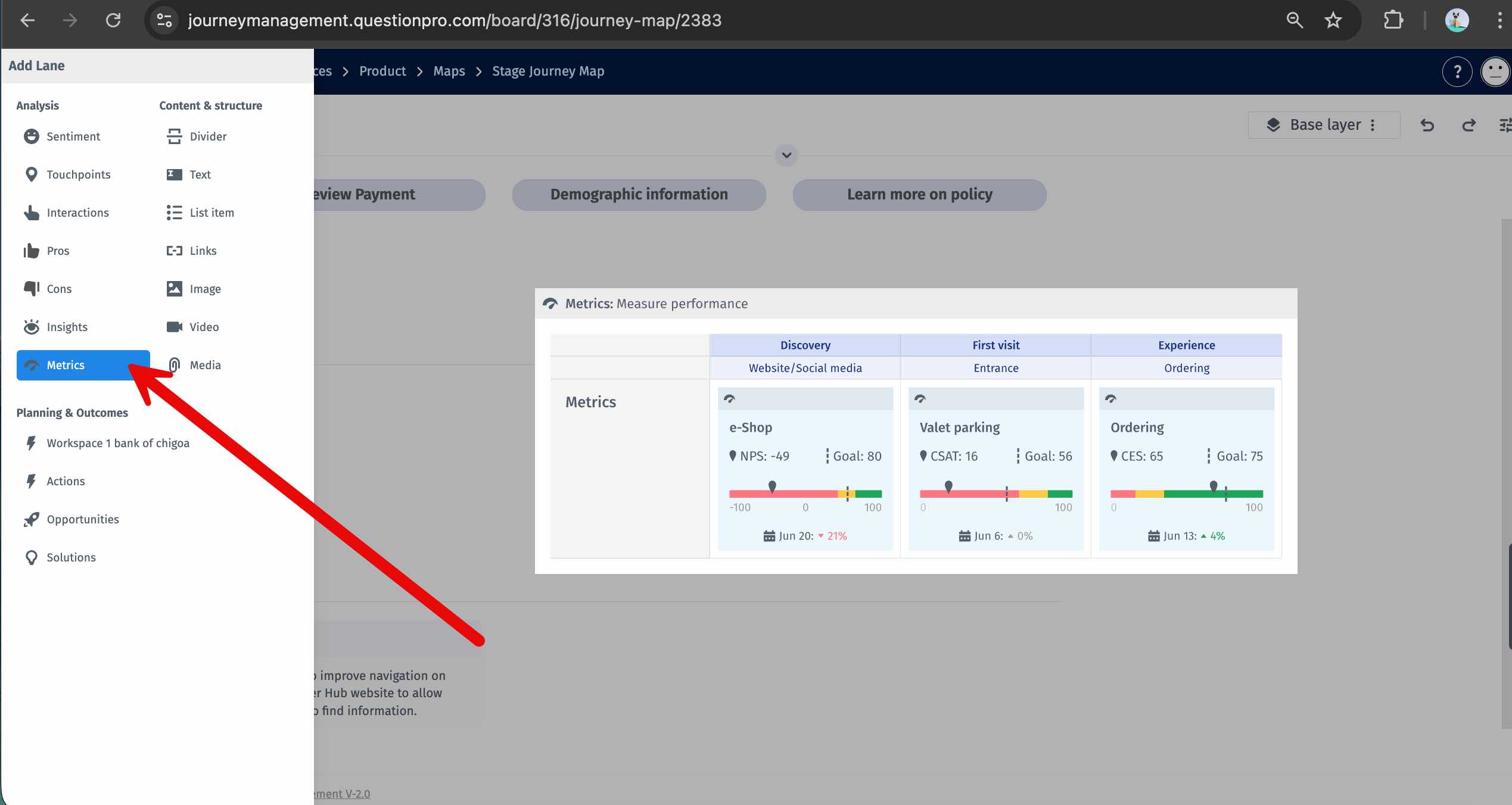
Task: Add an Opportunities rocket lane
Action: pos(82,519)
